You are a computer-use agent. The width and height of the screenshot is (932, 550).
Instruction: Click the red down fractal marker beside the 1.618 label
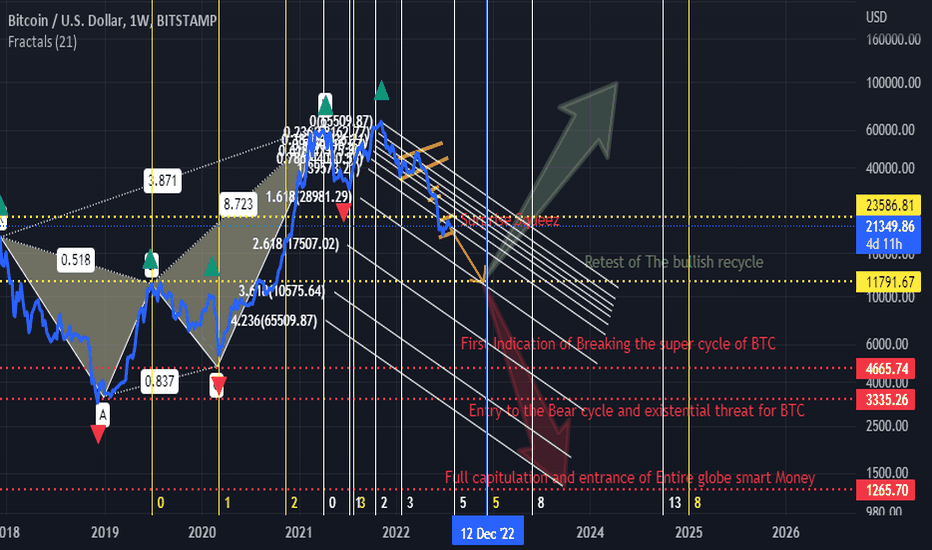[x=344, y=212]
